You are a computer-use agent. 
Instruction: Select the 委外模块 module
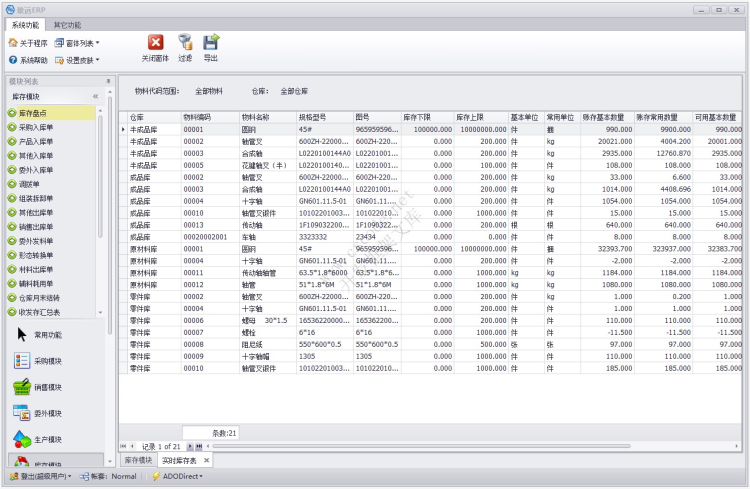coord(47,413)
